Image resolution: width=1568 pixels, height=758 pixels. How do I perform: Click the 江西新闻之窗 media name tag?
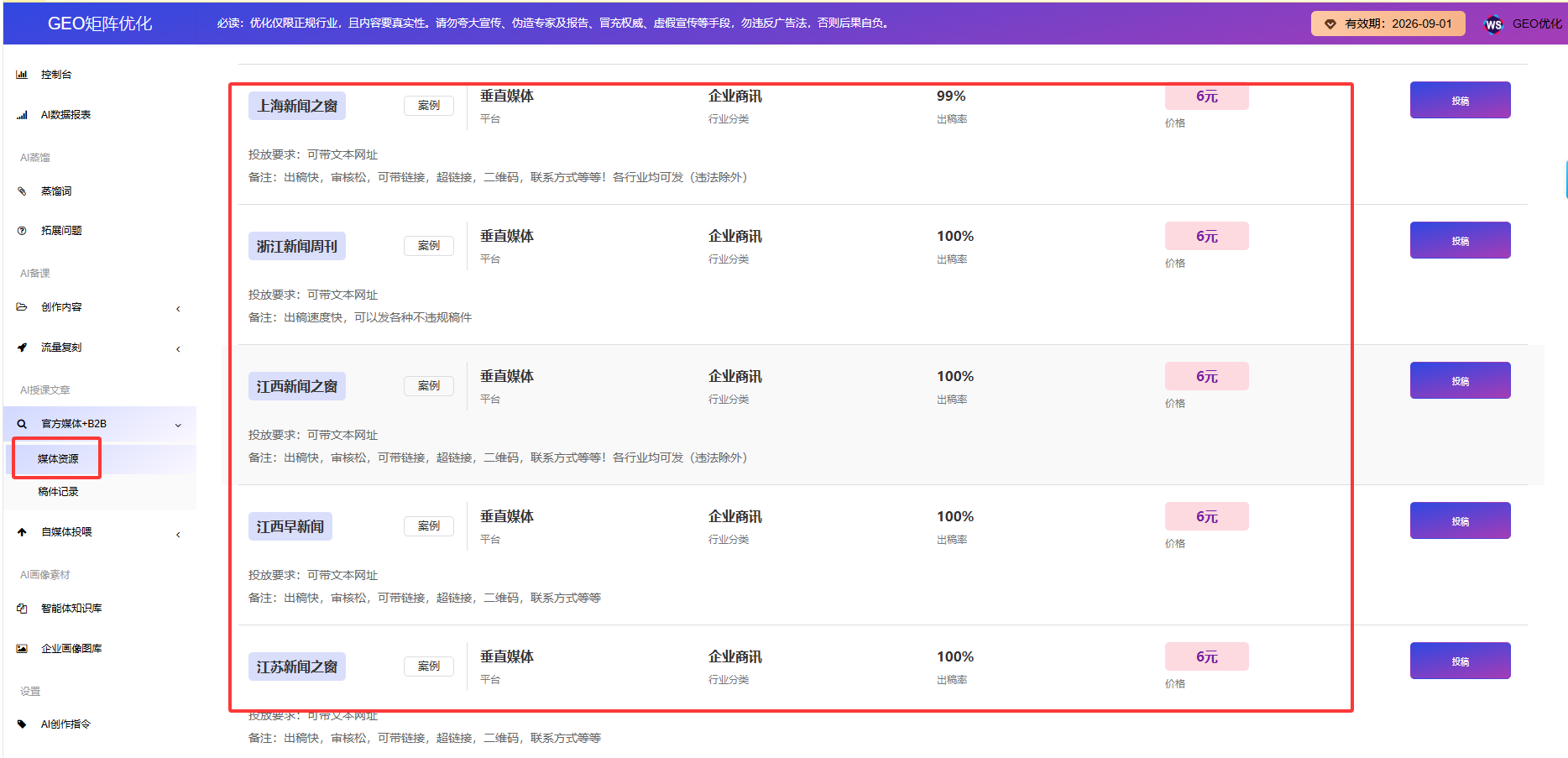(297, 386)
